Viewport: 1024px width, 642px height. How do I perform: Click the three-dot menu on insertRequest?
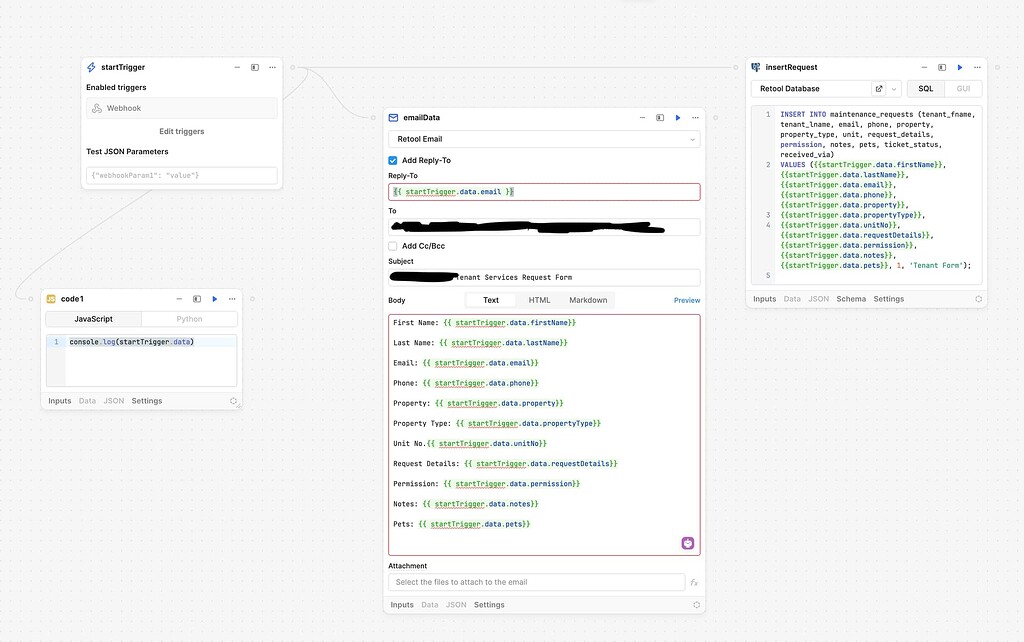[x=976, y=67]
